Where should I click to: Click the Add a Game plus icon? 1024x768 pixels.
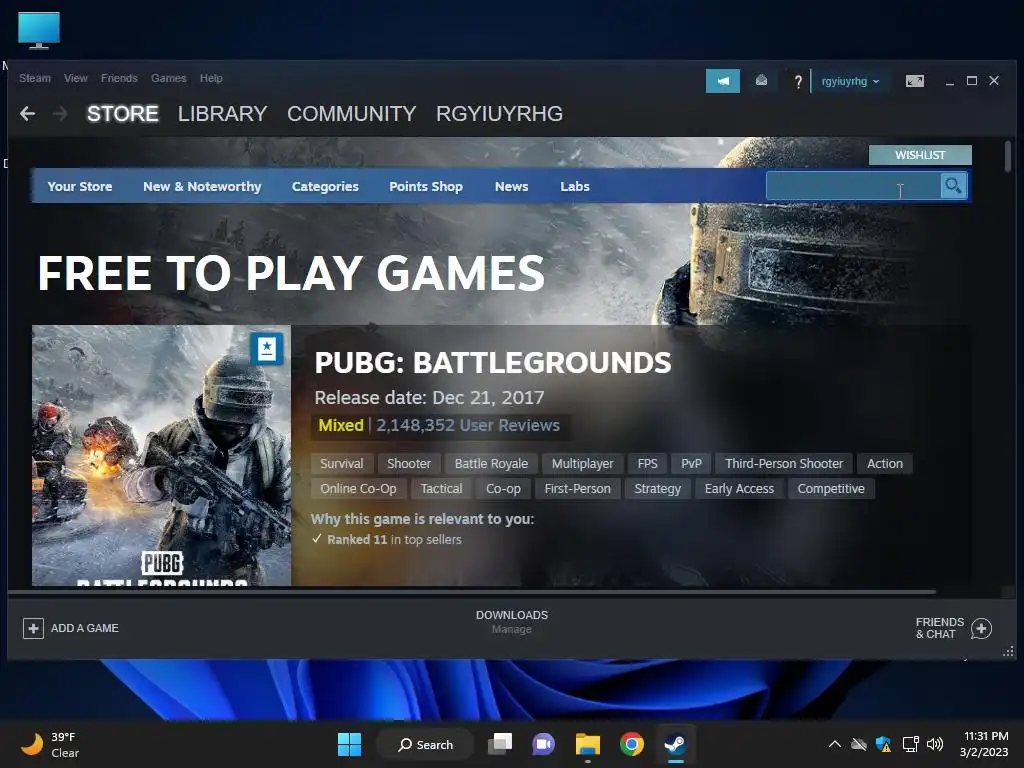[x=33, y=628]
